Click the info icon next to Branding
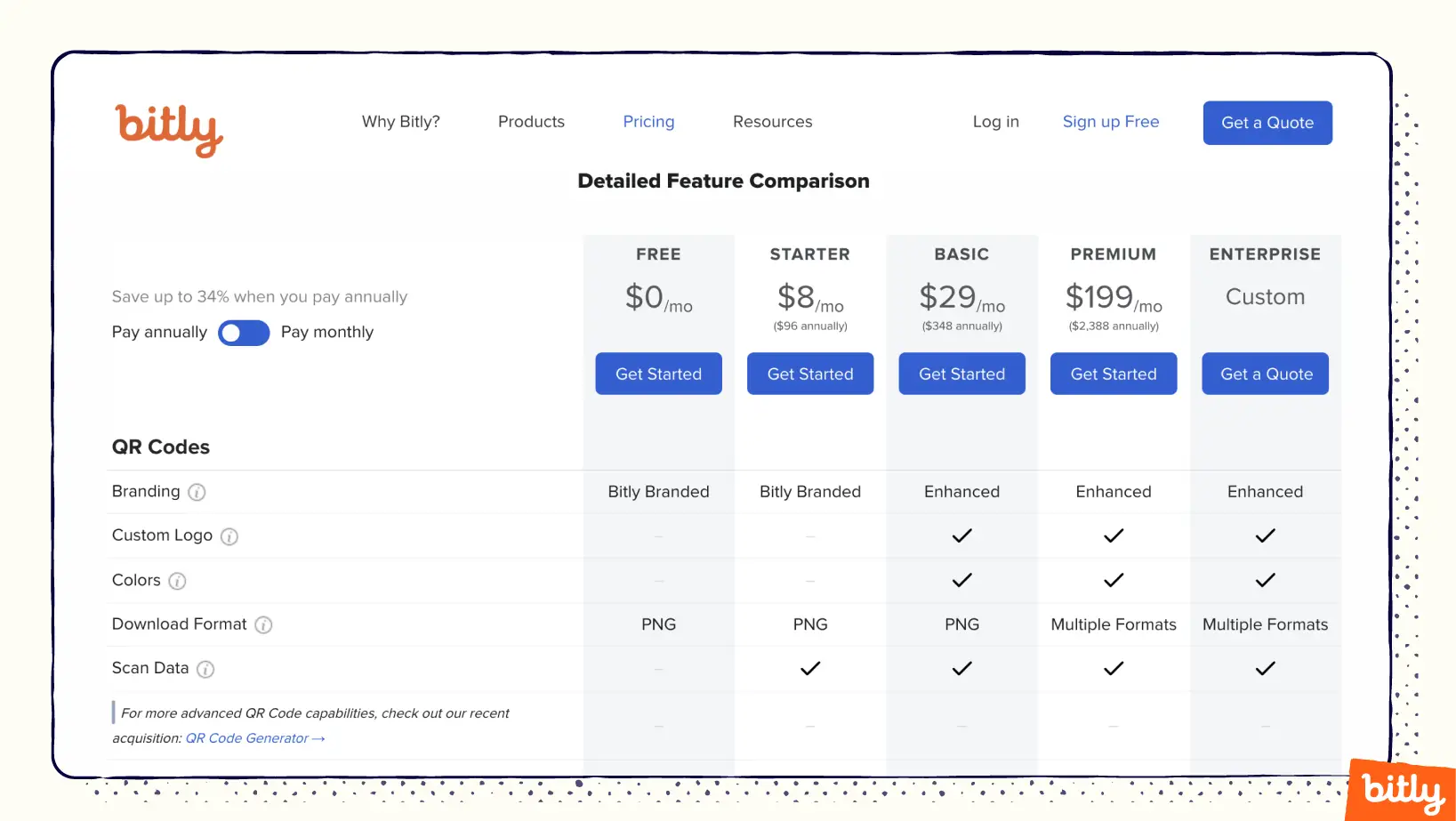The height and width of the screenshot is (821, 1456). [x=197, y=492]
